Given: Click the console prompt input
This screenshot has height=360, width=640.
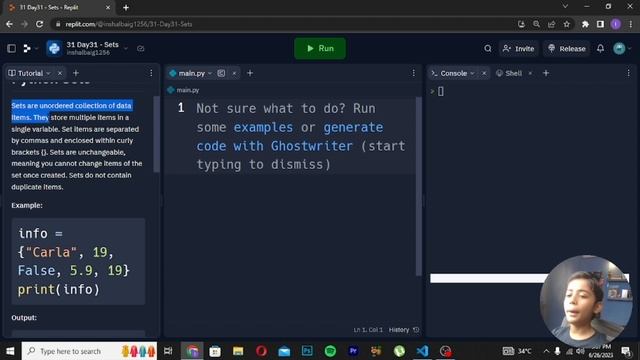Looking at the screenshot, I should [441, 91].
